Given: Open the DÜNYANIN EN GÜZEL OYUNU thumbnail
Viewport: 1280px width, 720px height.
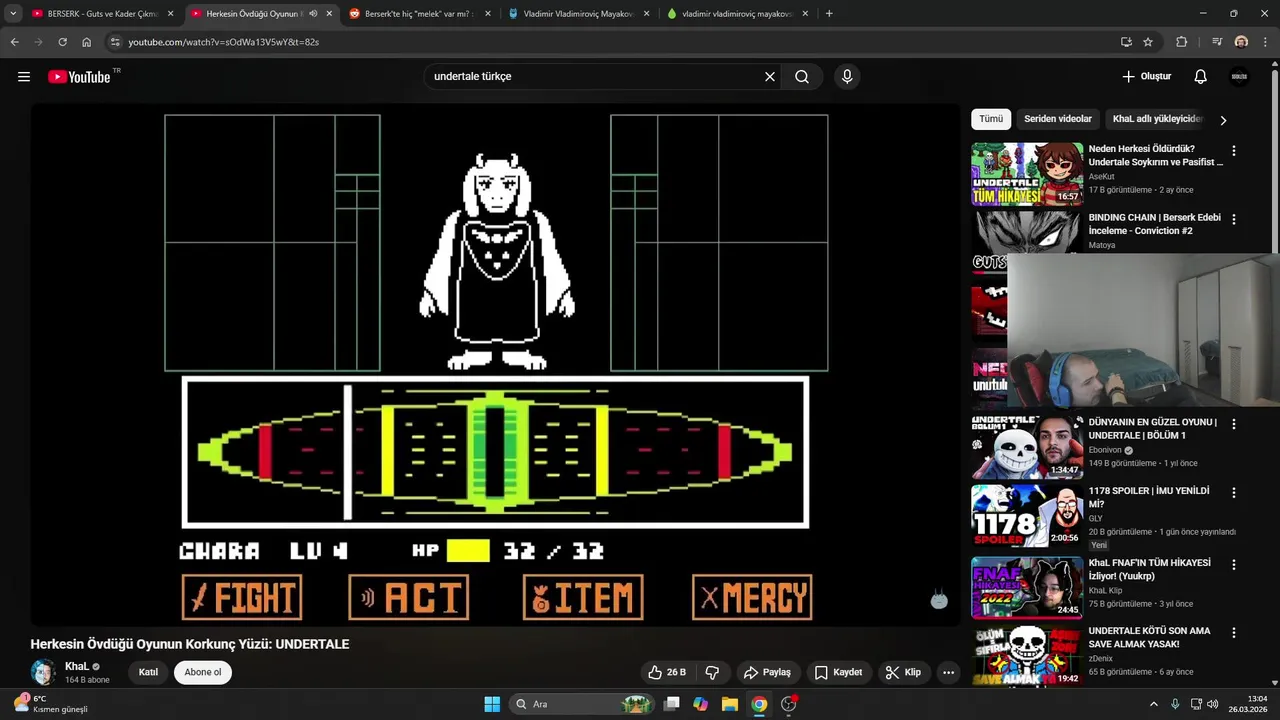Looking at the screenshot, I should [1027, 447].
